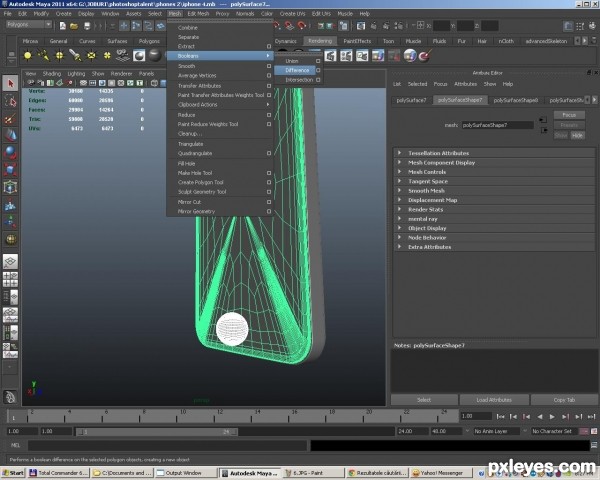Click Copy Tab button
Viewport: 600px width, 480px height.
(x=564, y=400)
